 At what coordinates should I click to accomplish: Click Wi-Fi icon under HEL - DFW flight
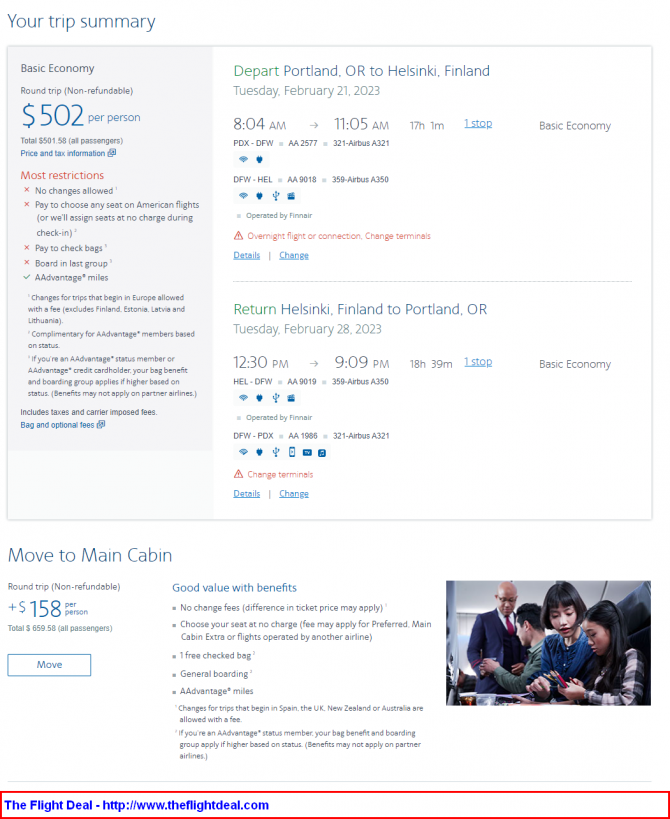pyautogui.click(x=243, y=398)
